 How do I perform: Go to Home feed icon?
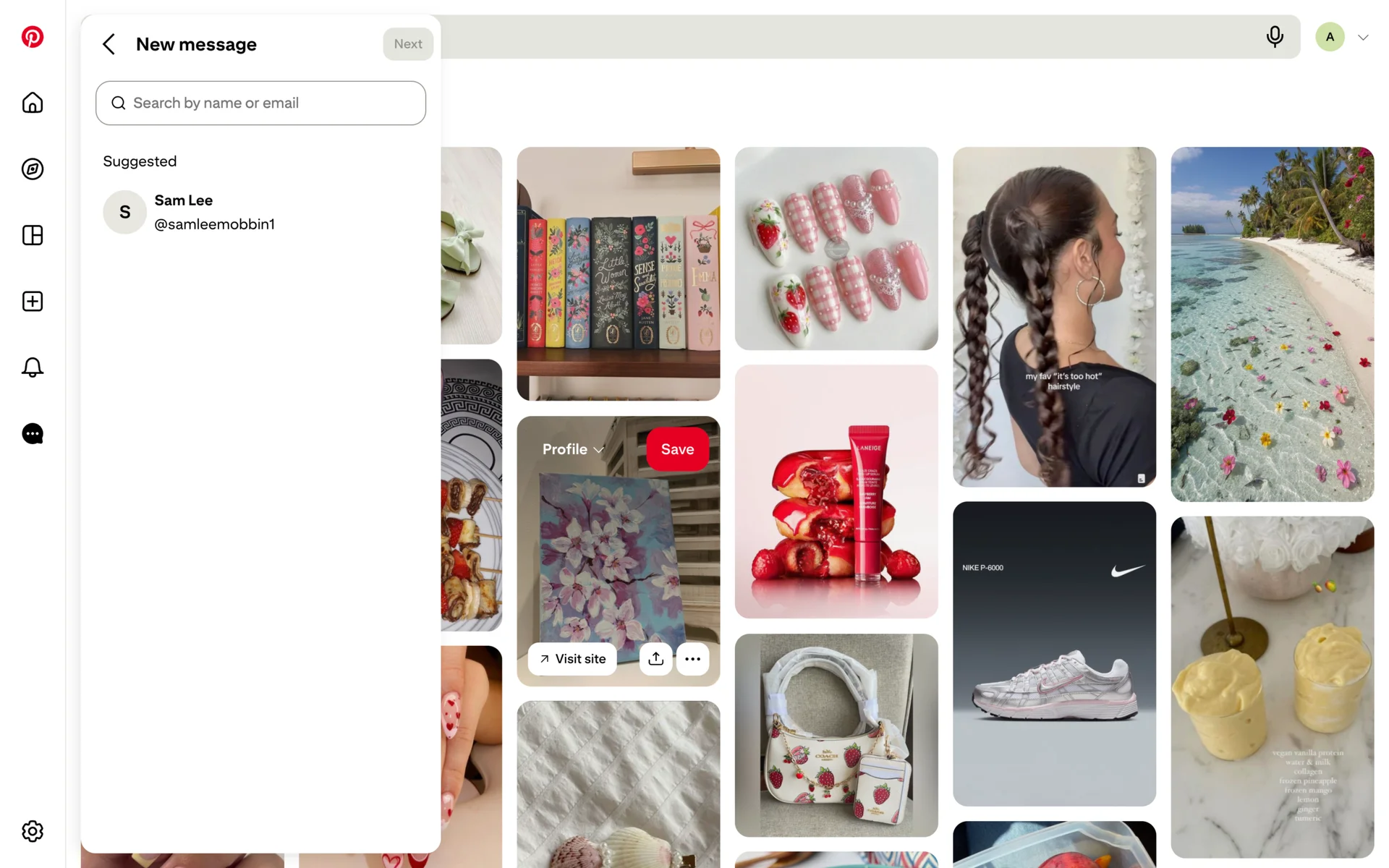pos(33,103)
